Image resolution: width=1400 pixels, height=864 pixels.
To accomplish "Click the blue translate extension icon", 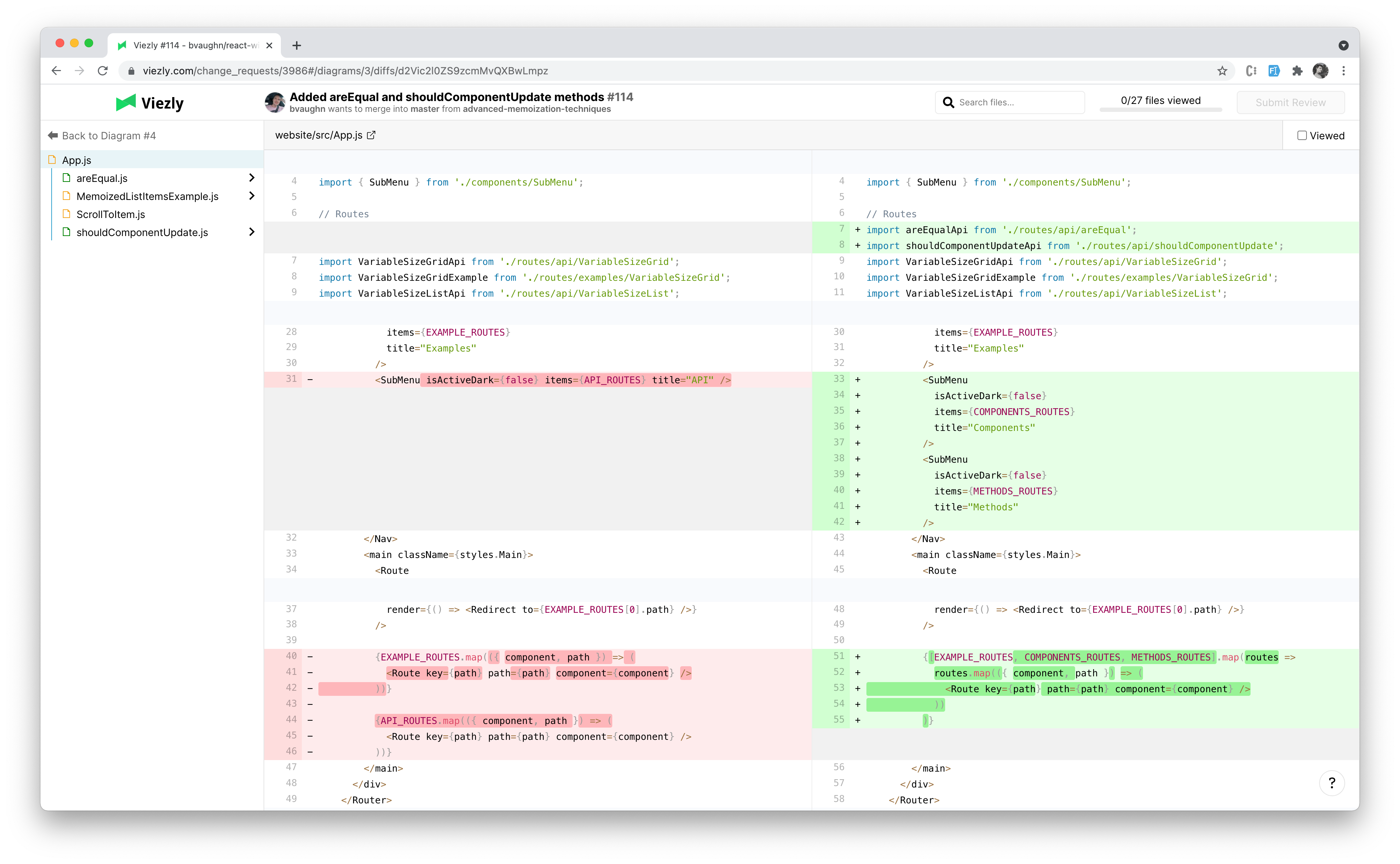I will (x=1274, y=71).
